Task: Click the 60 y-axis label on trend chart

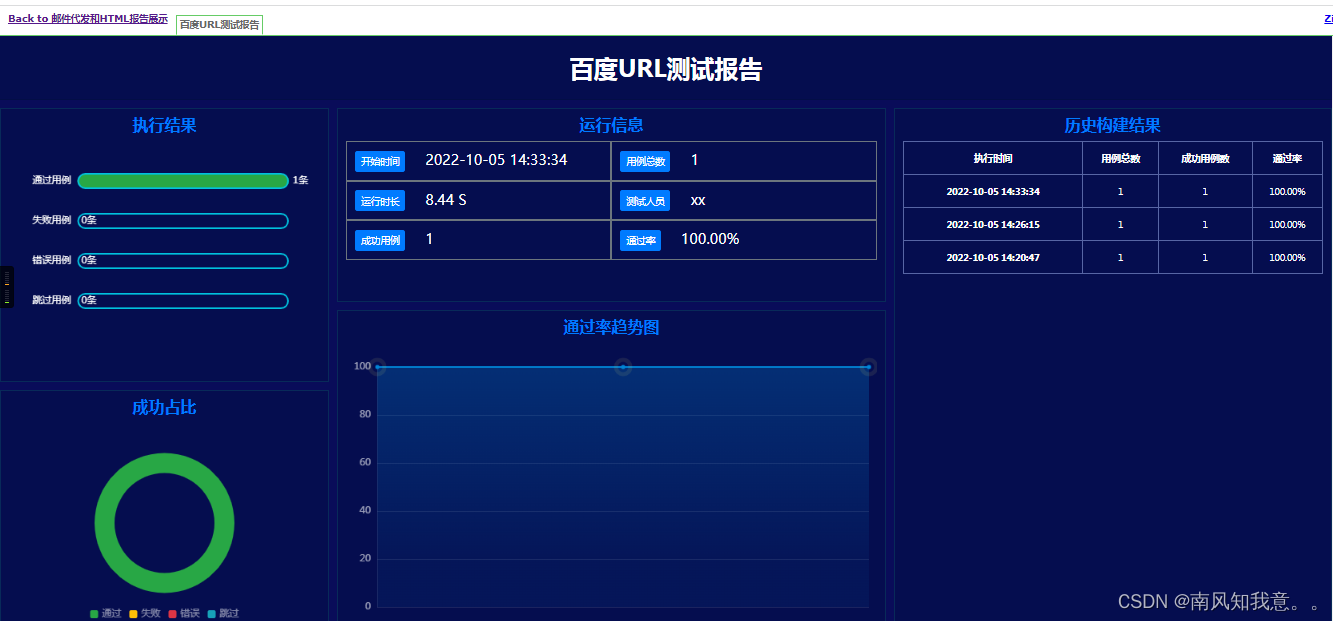Action: click(x=365, y=462)
